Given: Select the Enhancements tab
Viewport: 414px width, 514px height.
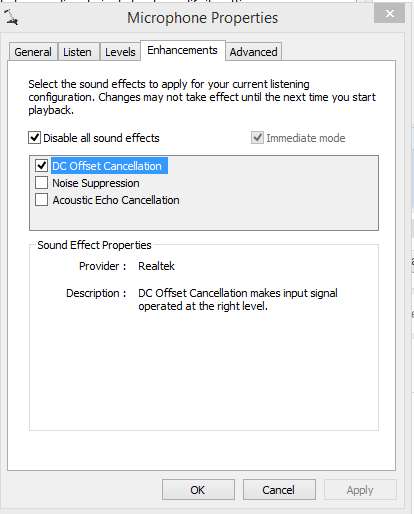Looking at the screenshot, I should click(183, 50).
